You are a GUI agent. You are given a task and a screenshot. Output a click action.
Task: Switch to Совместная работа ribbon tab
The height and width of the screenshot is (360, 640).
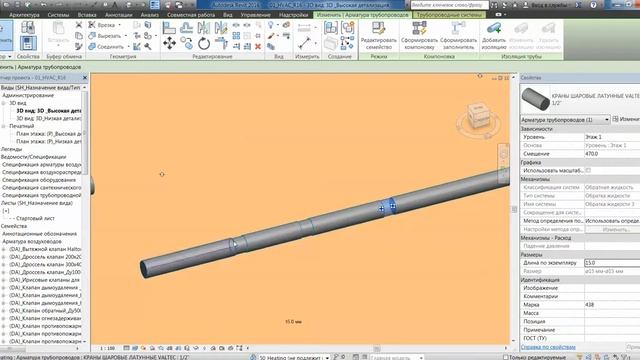[x=191, y=15]
